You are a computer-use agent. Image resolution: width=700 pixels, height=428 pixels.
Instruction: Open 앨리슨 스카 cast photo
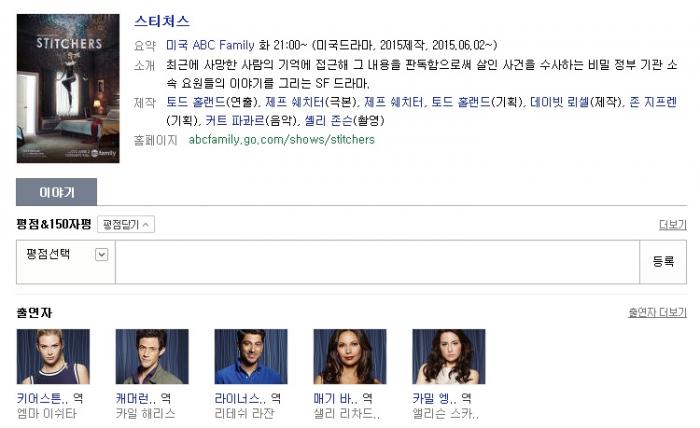pyautogui.click(x=449, y=357)
